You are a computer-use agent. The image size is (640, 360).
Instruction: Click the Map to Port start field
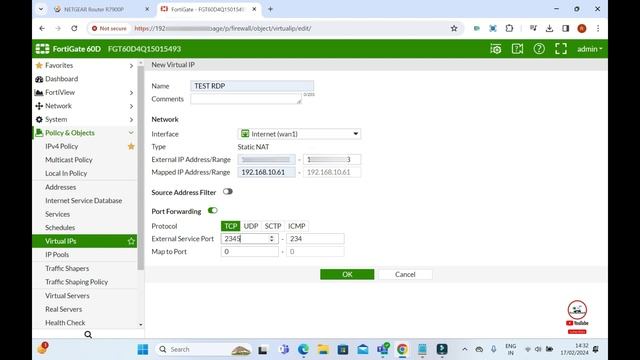click(x=250, y=252)
